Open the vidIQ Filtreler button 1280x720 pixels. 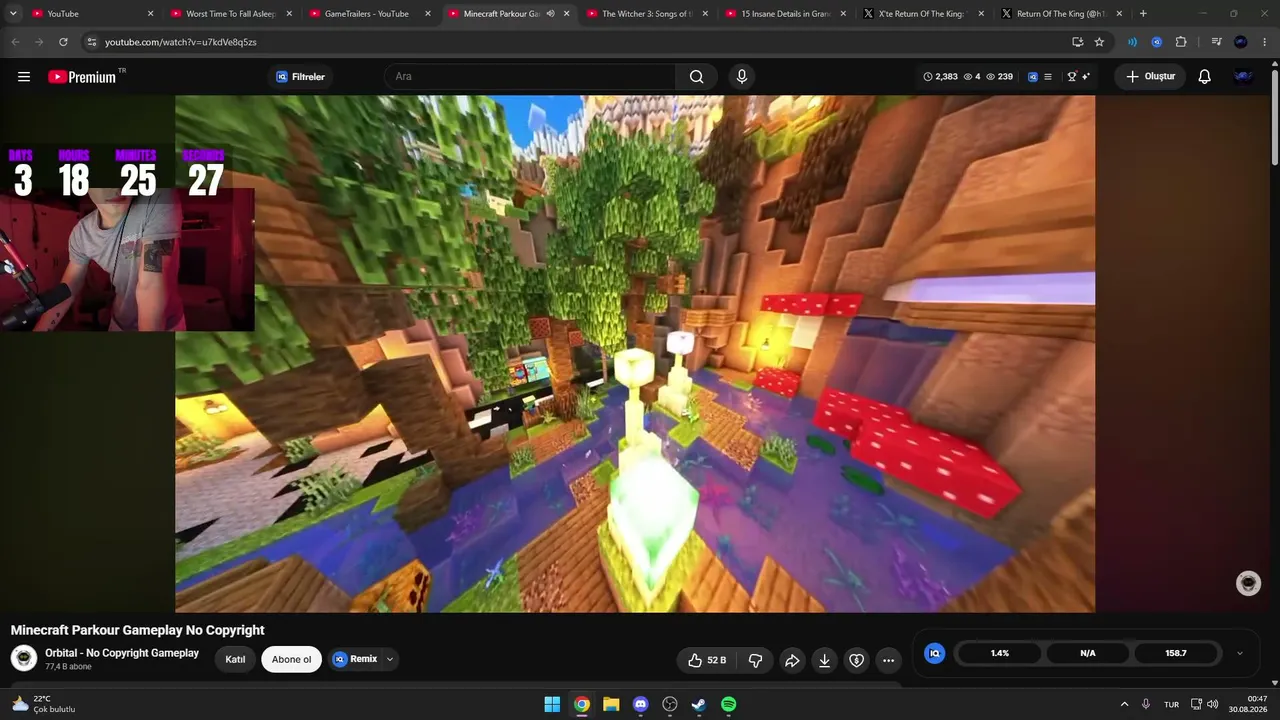click(301, 77)
